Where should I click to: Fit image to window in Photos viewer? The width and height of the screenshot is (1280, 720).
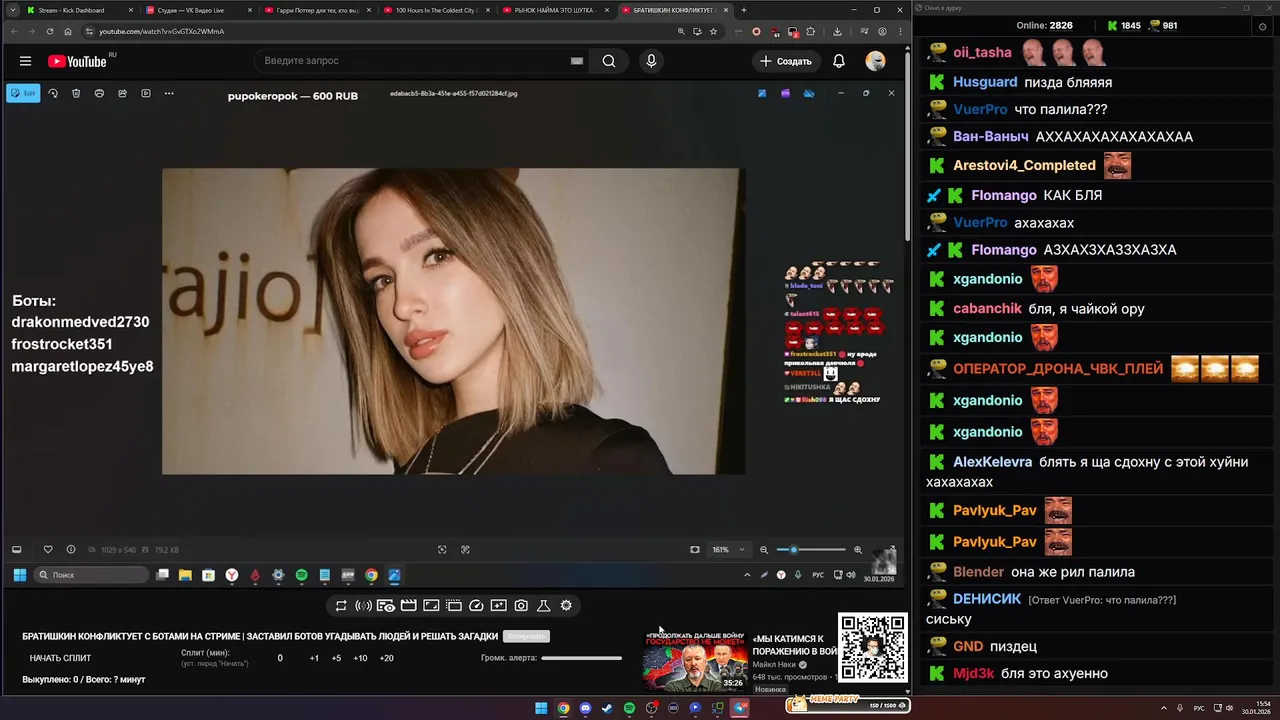695,549
